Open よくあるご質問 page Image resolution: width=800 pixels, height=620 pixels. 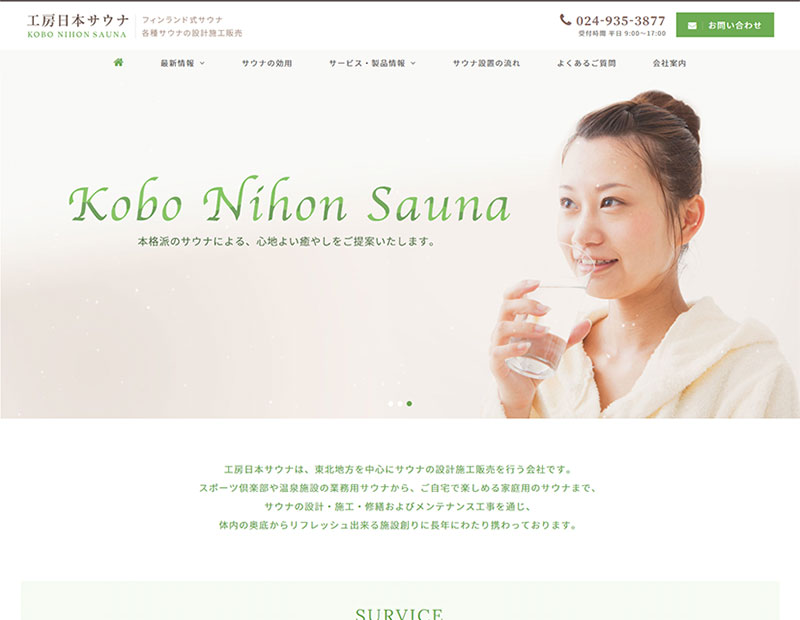(x=586, y=63)
